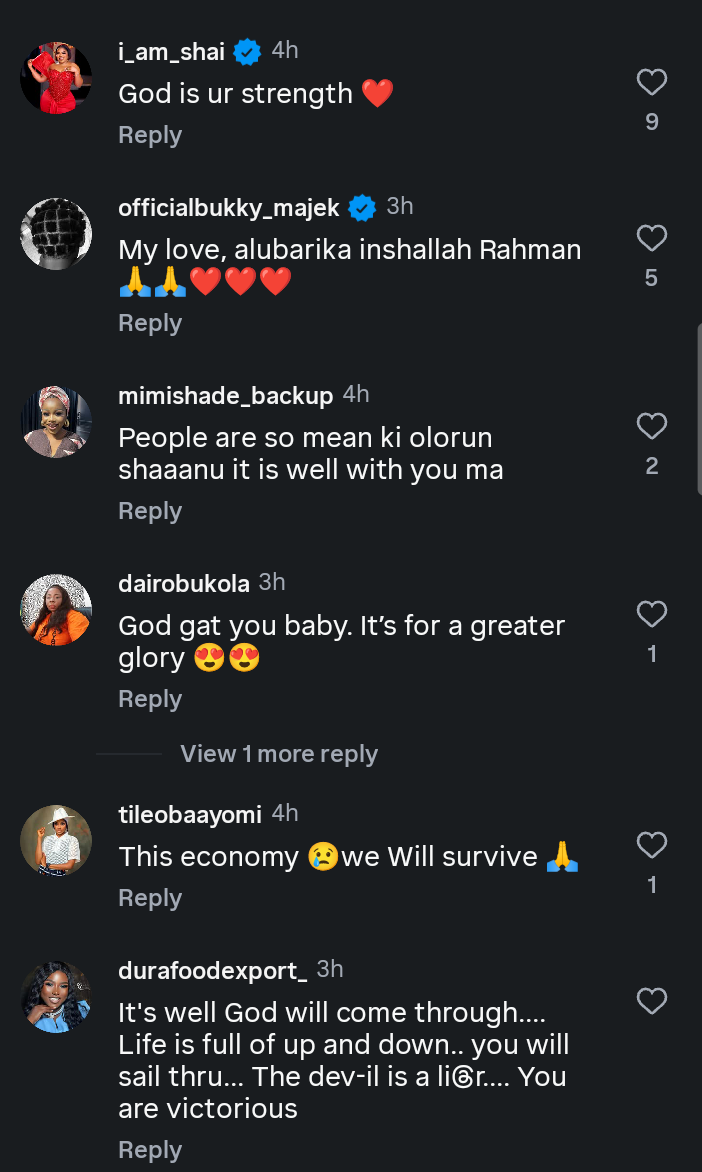
Task: Click the comments scrollbar thumb
Action: [699, 408]
